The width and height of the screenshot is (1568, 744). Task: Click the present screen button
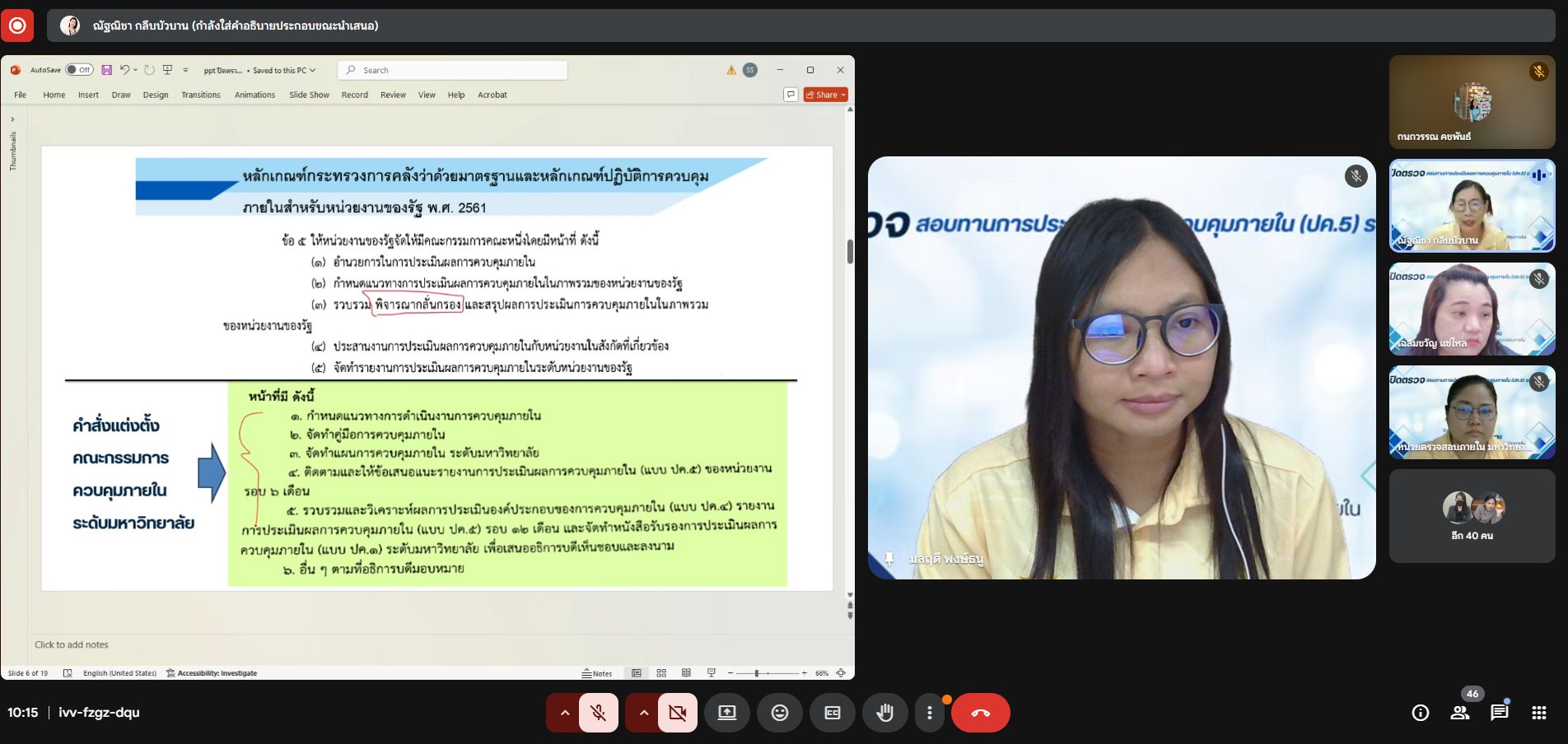click(726, 713)
